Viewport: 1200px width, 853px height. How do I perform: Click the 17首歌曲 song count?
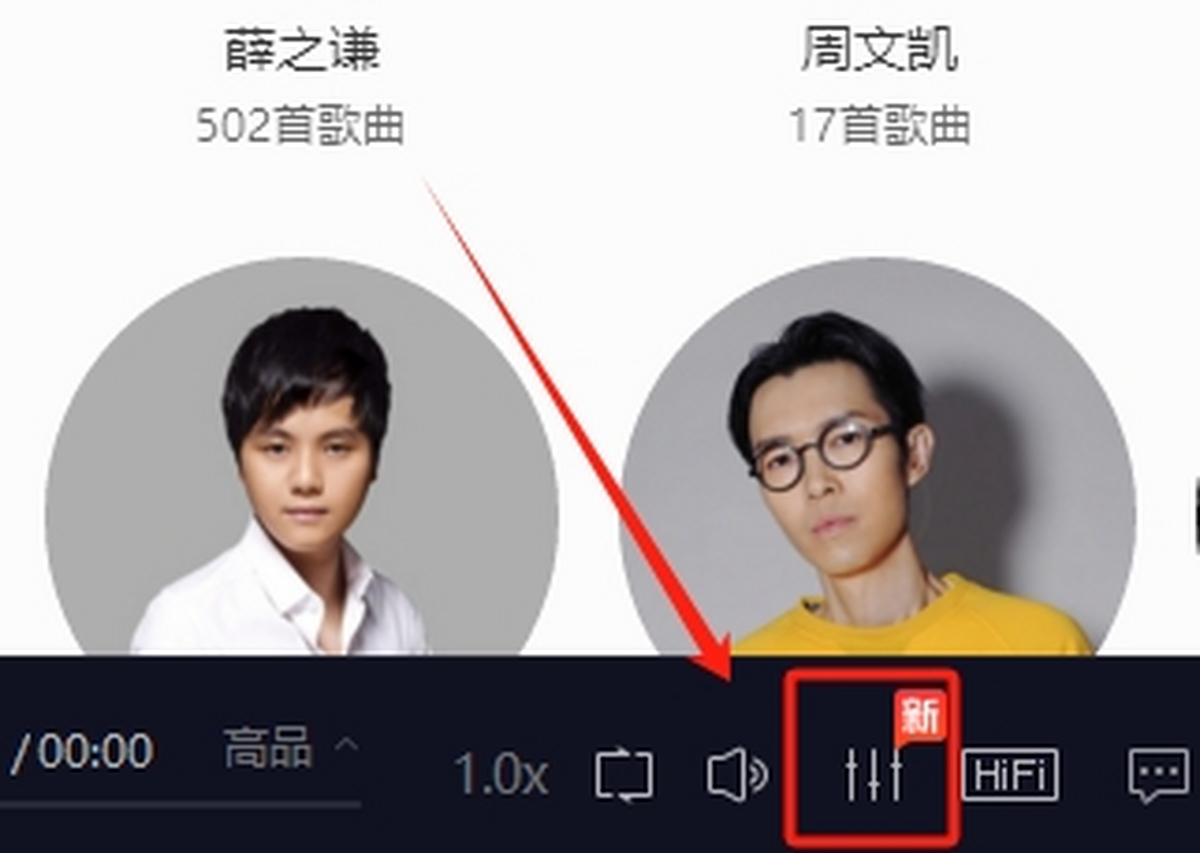pos(879,126)
